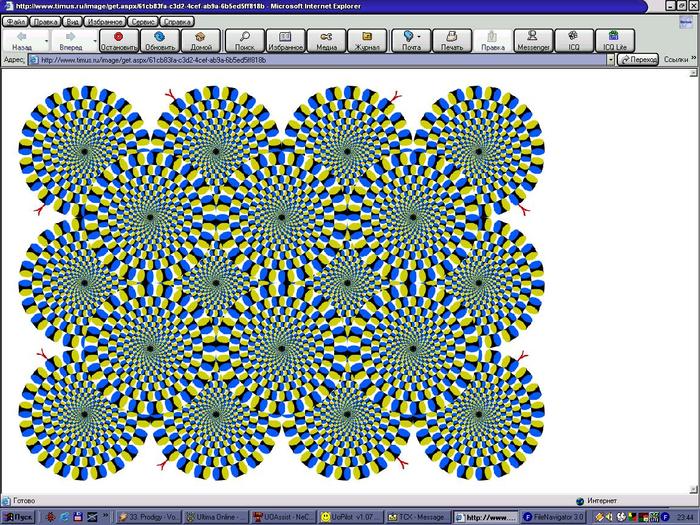Click the Готово status bar text
The image size is (700, 525).
pyautogui.click(x=24, y=501)
